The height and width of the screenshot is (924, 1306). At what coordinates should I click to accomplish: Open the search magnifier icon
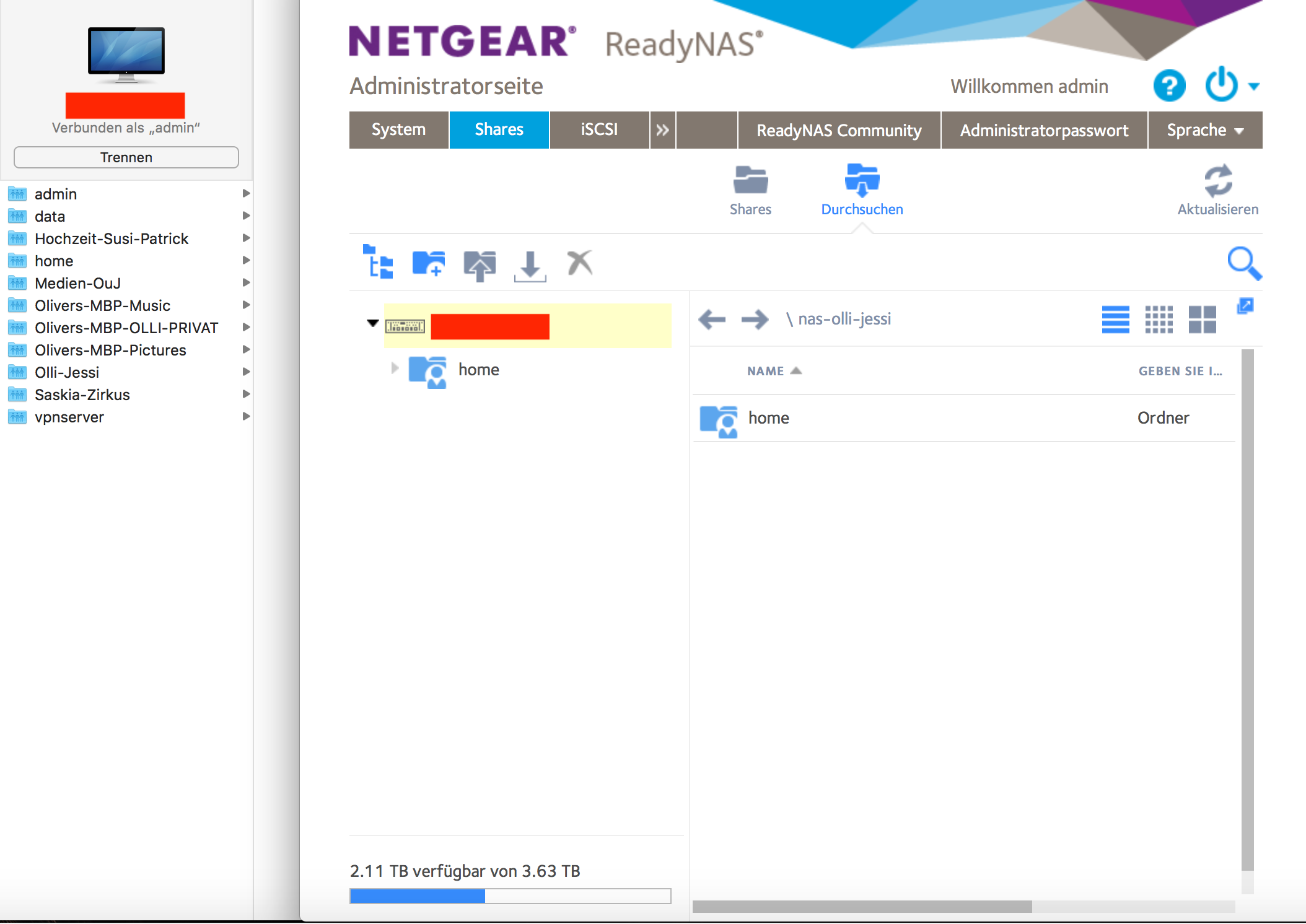pos(1244,263)
